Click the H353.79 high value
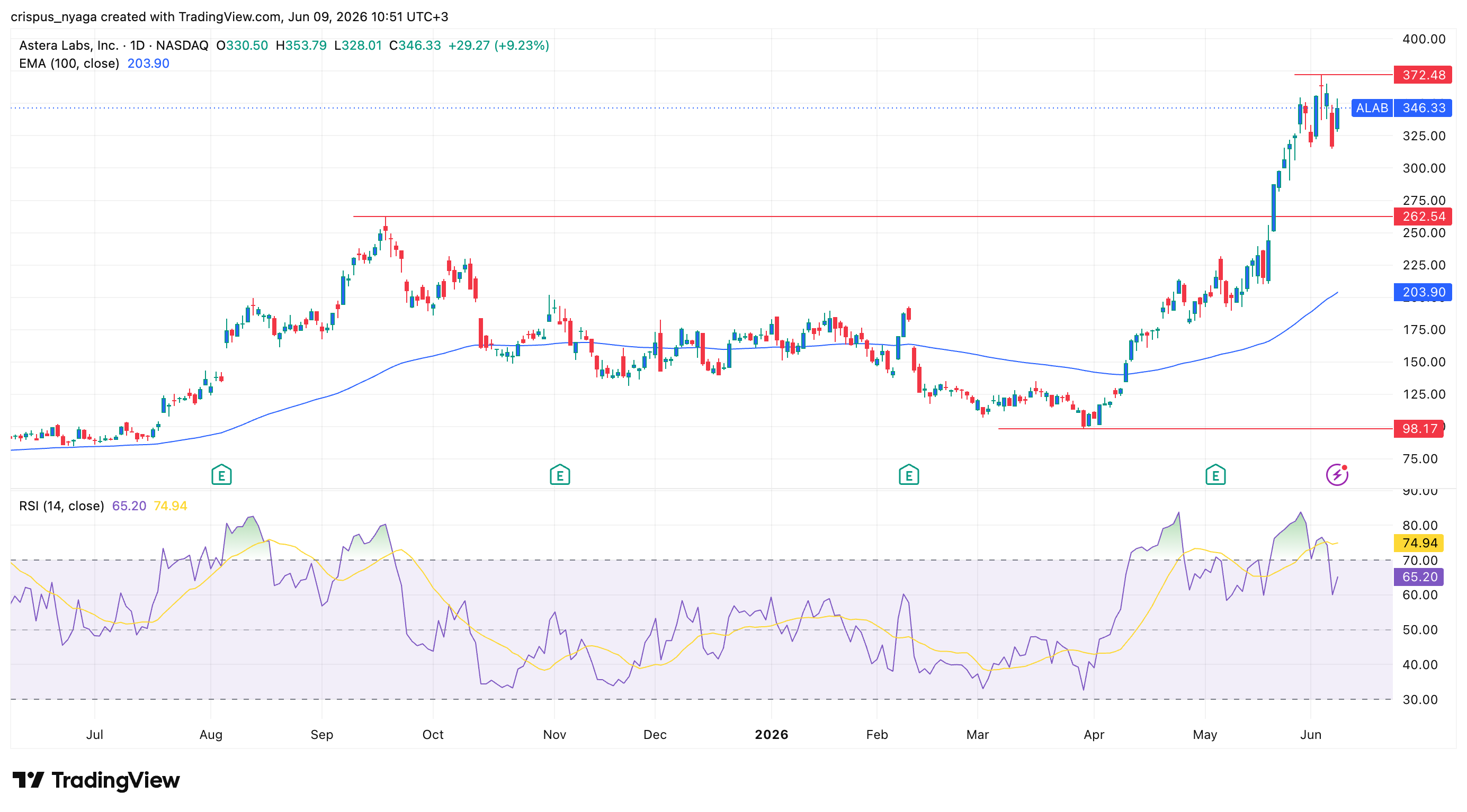The height and width of the screenshot is (812, 1467). (301, 46)
